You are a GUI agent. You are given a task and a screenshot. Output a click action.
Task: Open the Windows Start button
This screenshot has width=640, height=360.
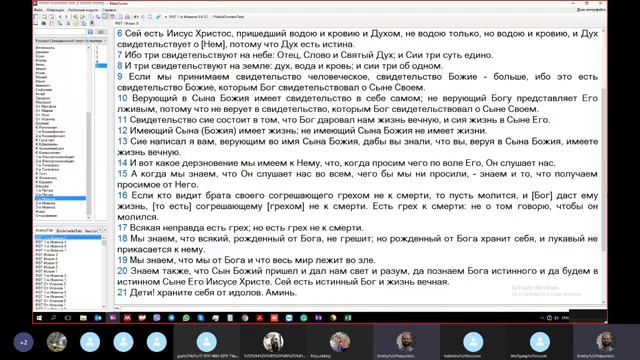(40, 318)
